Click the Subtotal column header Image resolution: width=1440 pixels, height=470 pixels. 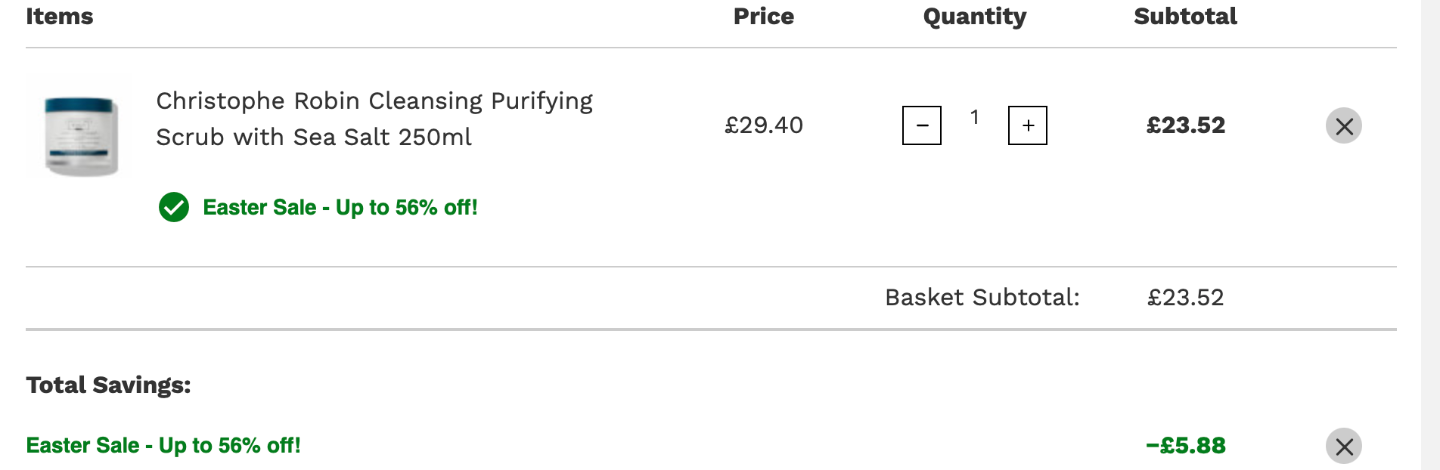click(1185, 17)
